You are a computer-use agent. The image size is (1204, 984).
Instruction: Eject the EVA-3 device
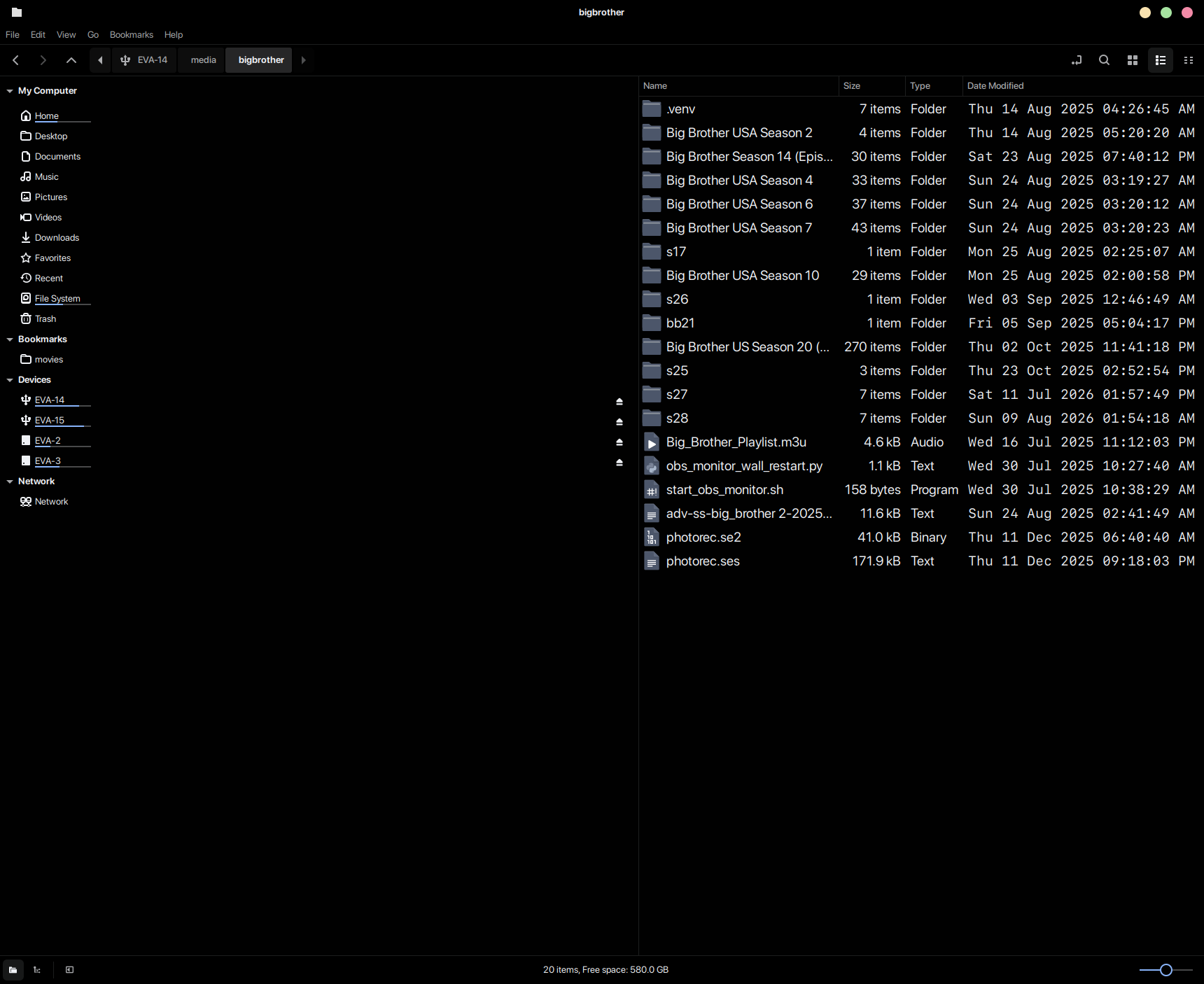(619, 463)
